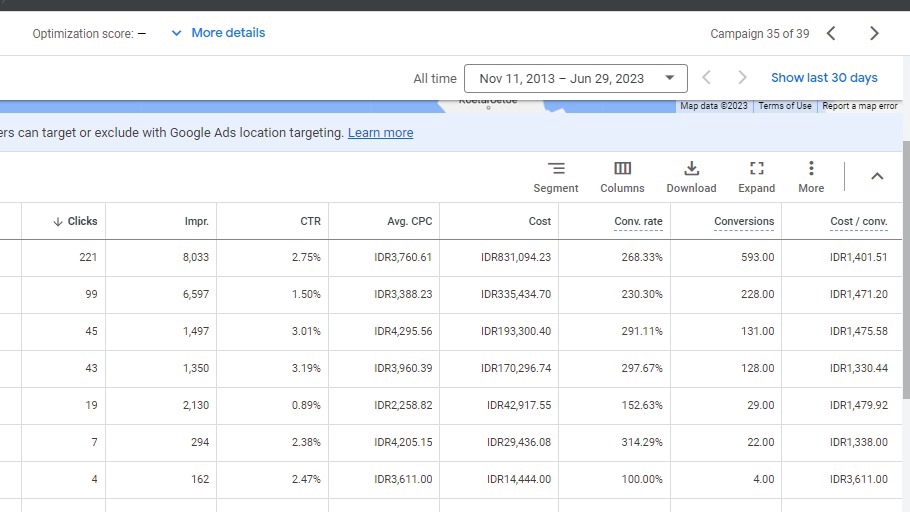910x512 pixels.
Task: Sort by Avg. CPC column header
Action: (409, 221)
